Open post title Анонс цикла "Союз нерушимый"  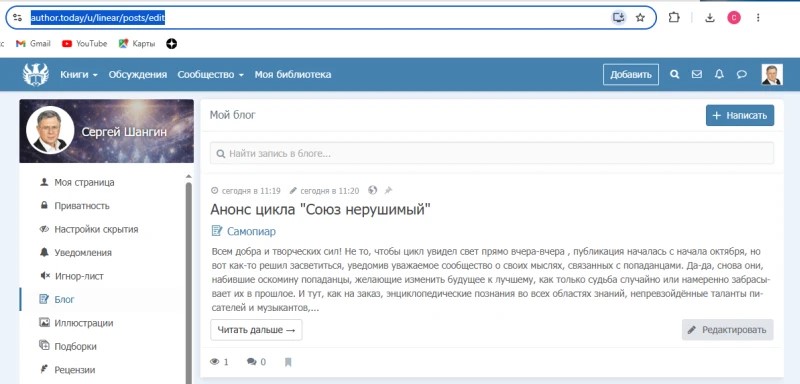[x=321, y=210]
